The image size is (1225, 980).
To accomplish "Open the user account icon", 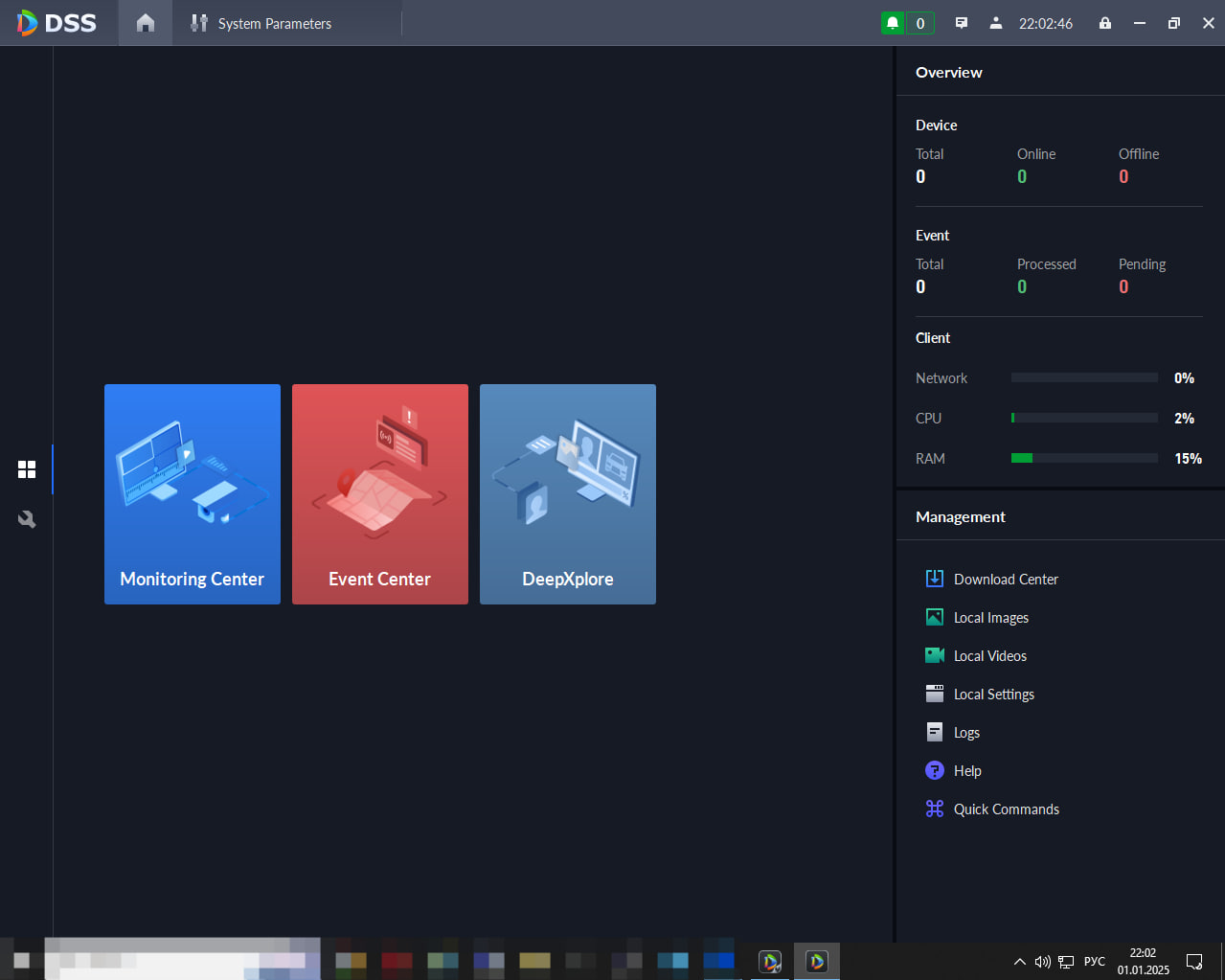I will tap(996, 23).
